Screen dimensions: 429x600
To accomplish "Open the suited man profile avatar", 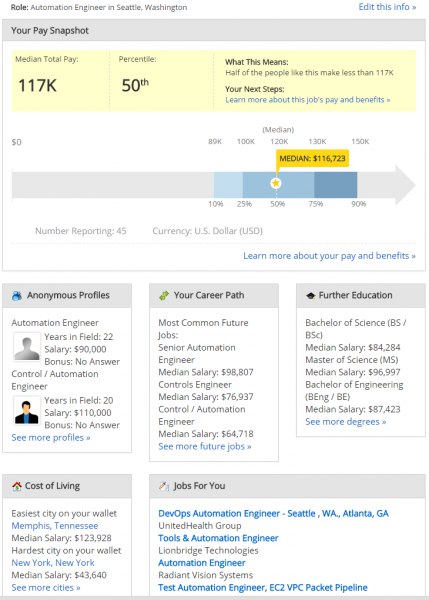I will pyautogui.click(x=26, y=411).
